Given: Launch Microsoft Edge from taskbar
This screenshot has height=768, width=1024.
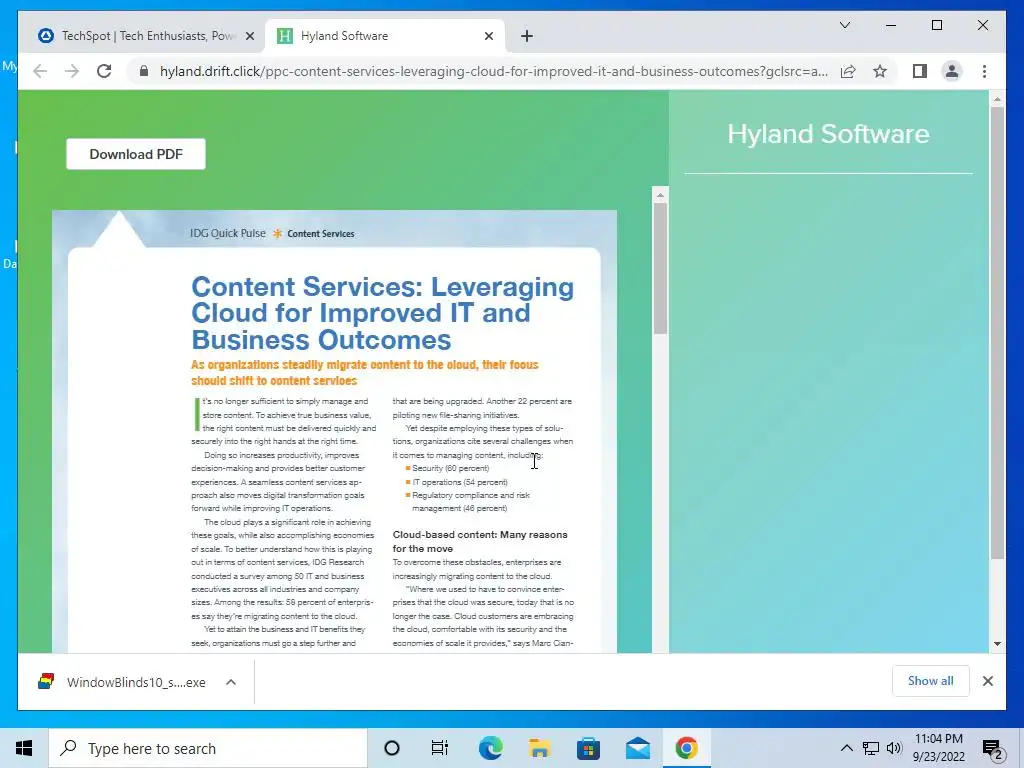Looking at the screenshot, I should [x=490, y=748].
